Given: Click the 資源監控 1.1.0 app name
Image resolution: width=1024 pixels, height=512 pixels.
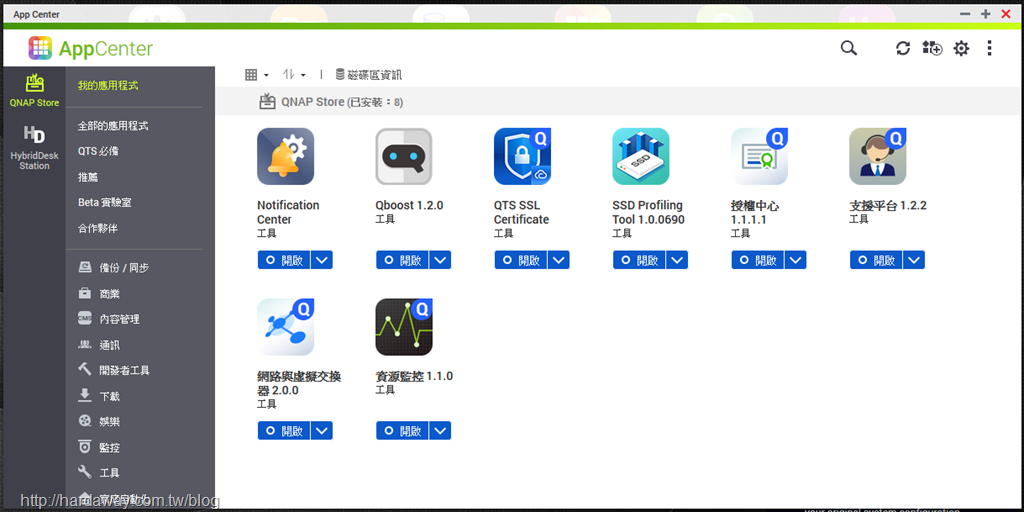Looking at the screenshot, I should (414, 376).
